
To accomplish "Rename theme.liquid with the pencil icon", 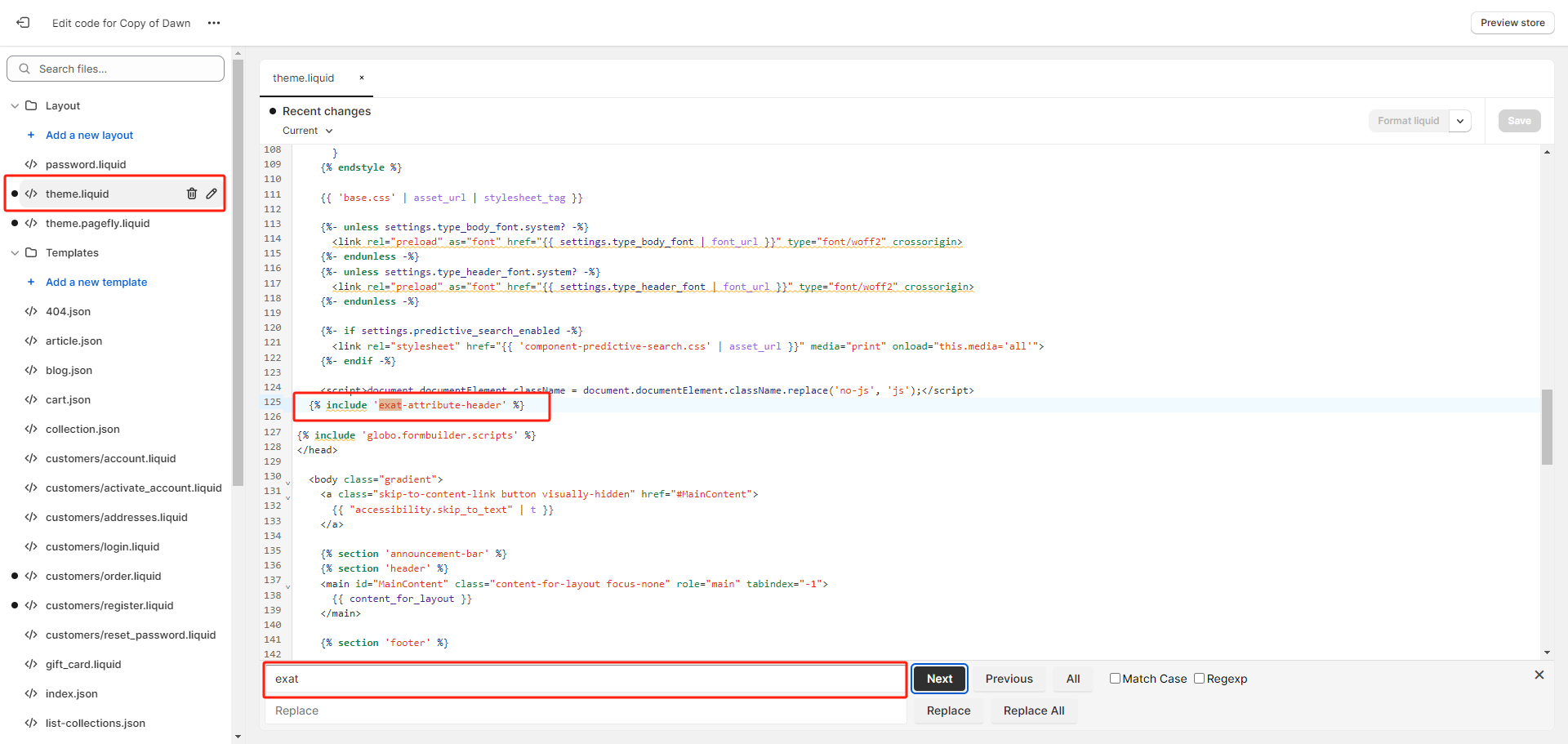I will click(x=212, y=194).
